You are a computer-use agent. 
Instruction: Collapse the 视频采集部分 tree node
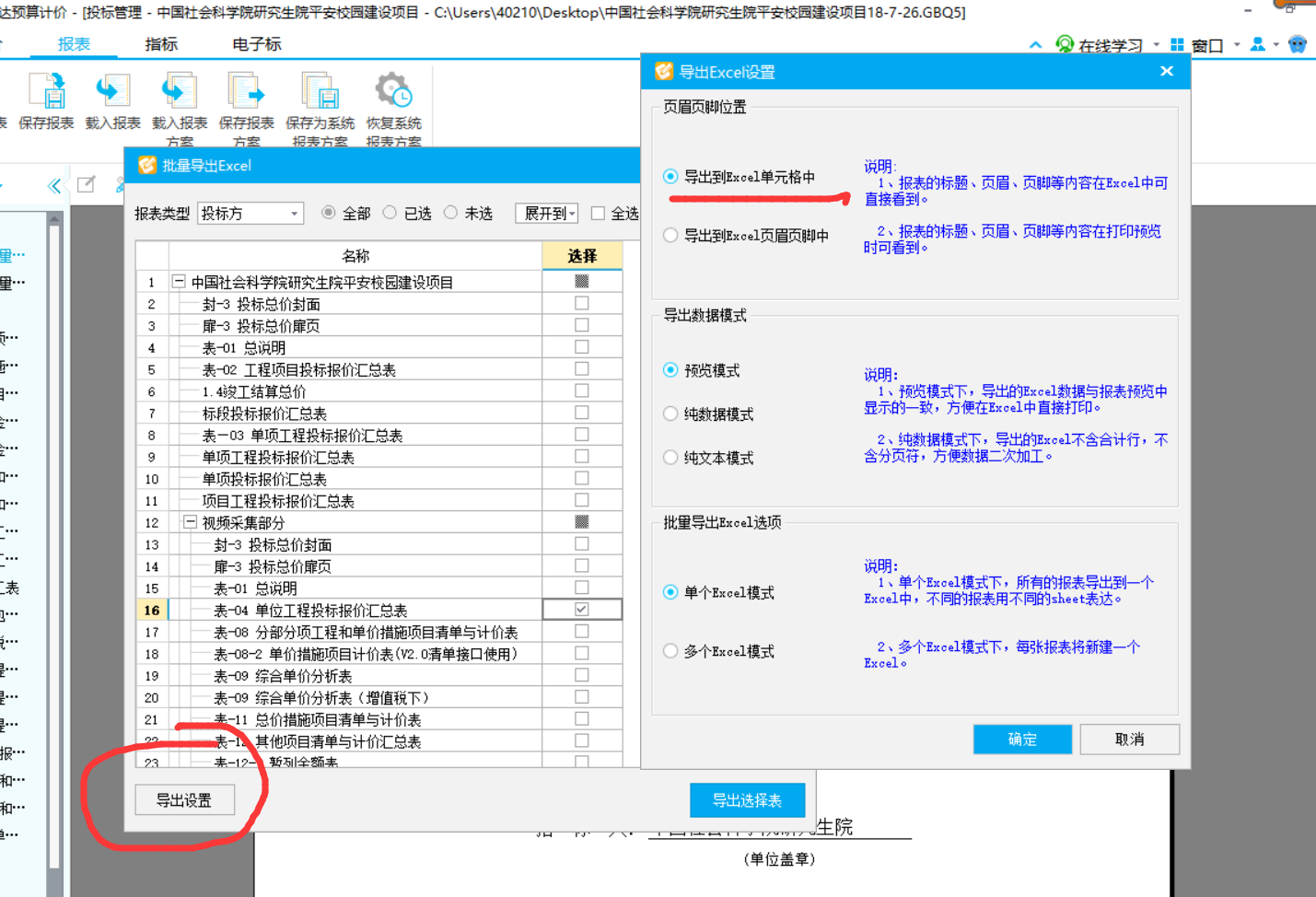tap(190, 522)
